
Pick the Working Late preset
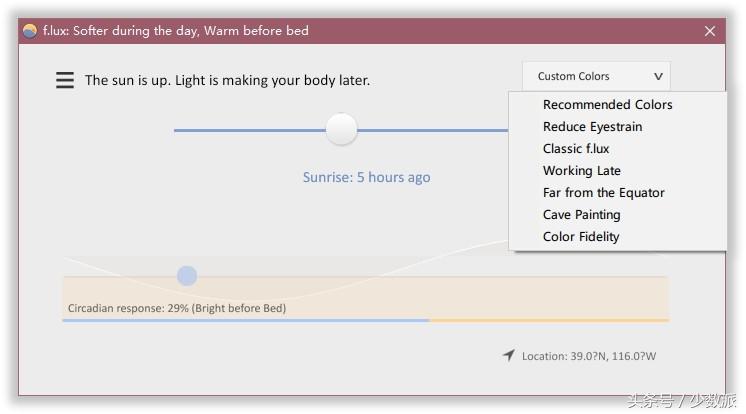[x=581, y=171]
